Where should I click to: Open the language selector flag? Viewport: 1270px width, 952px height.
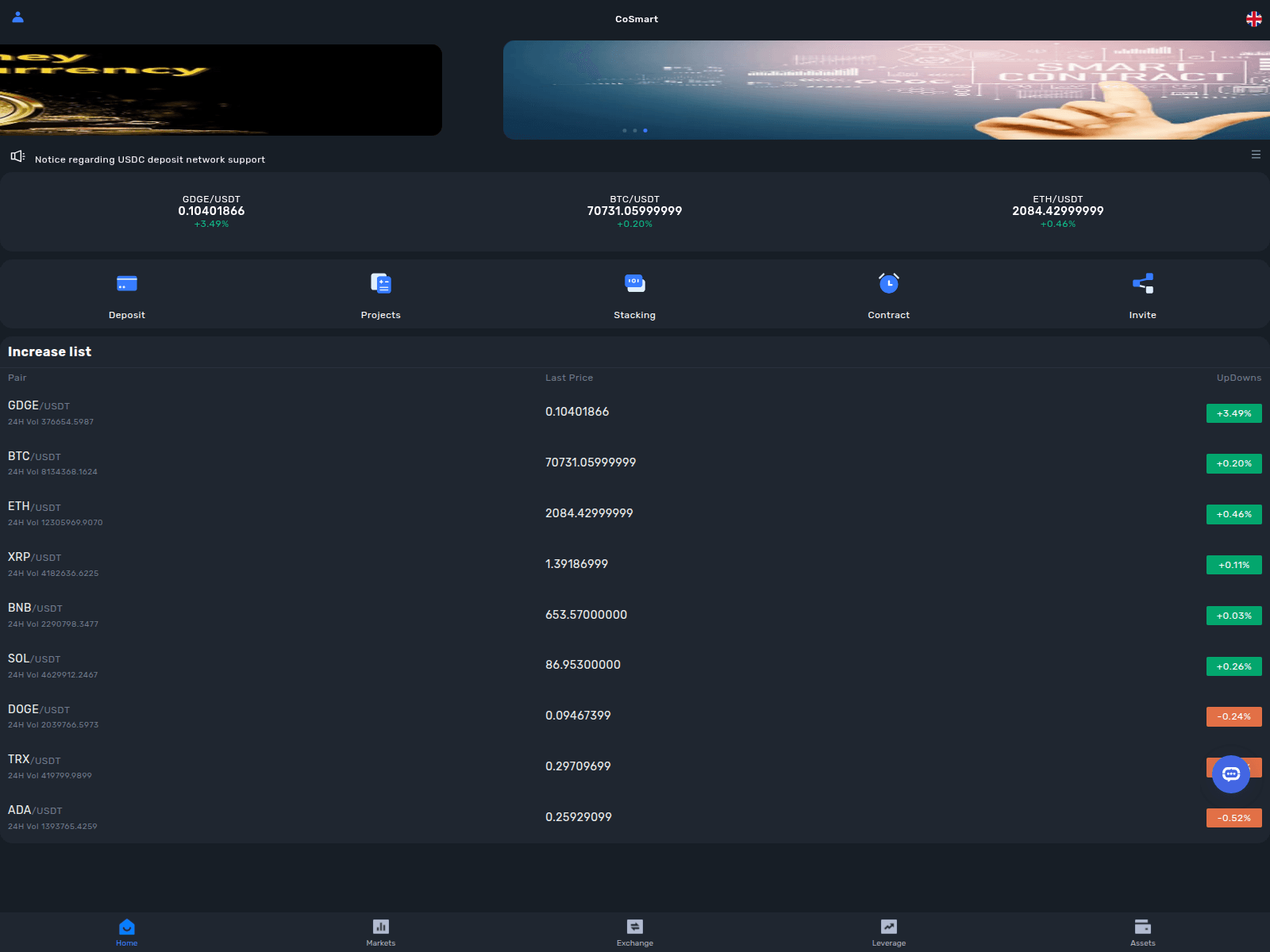coord(1254,18)
